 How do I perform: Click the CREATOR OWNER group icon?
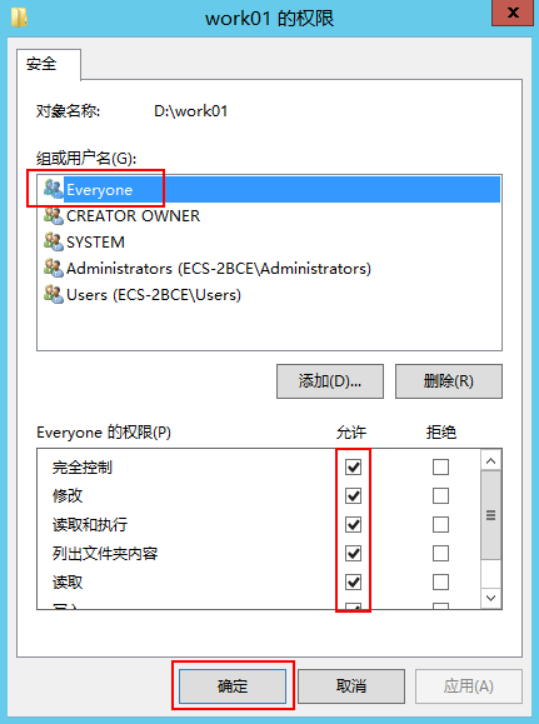tap(53, 216)
